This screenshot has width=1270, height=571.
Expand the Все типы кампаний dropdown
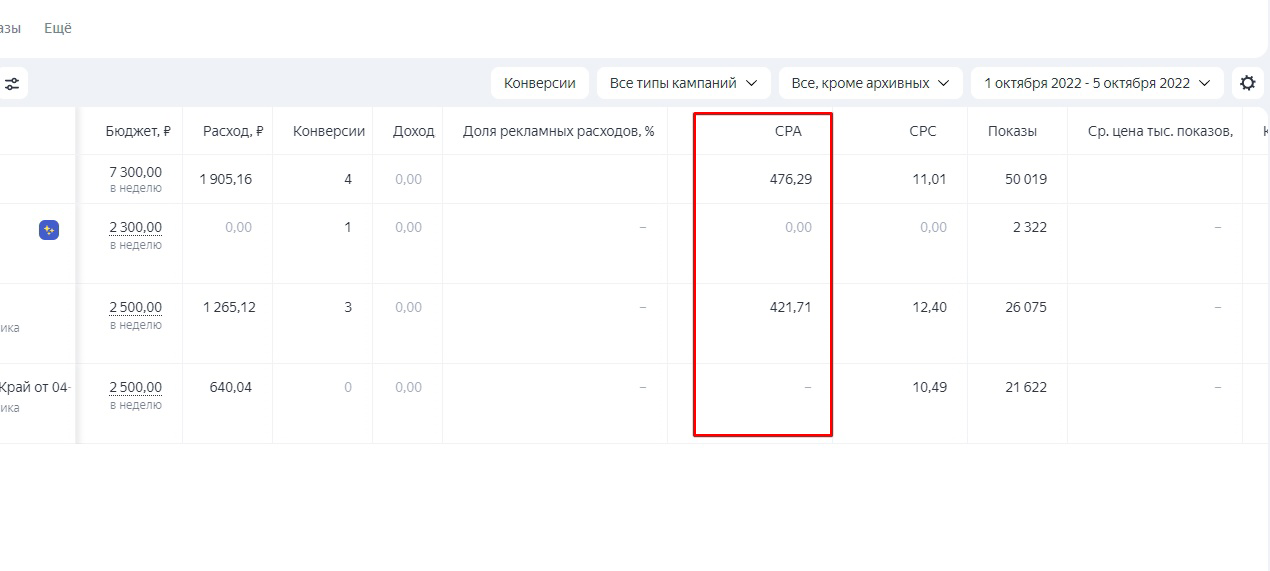683,83
